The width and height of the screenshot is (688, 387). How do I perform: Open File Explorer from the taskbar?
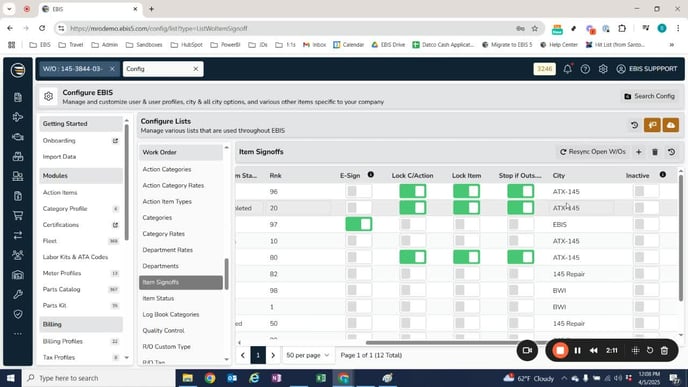pyautogui.click(x=187, y=378)
